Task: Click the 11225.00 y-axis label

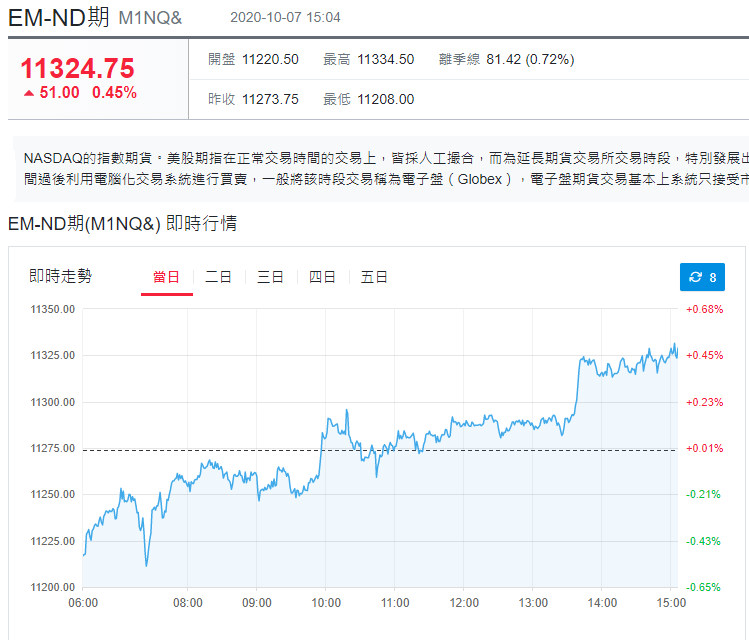Action: [x=53, y=541]
